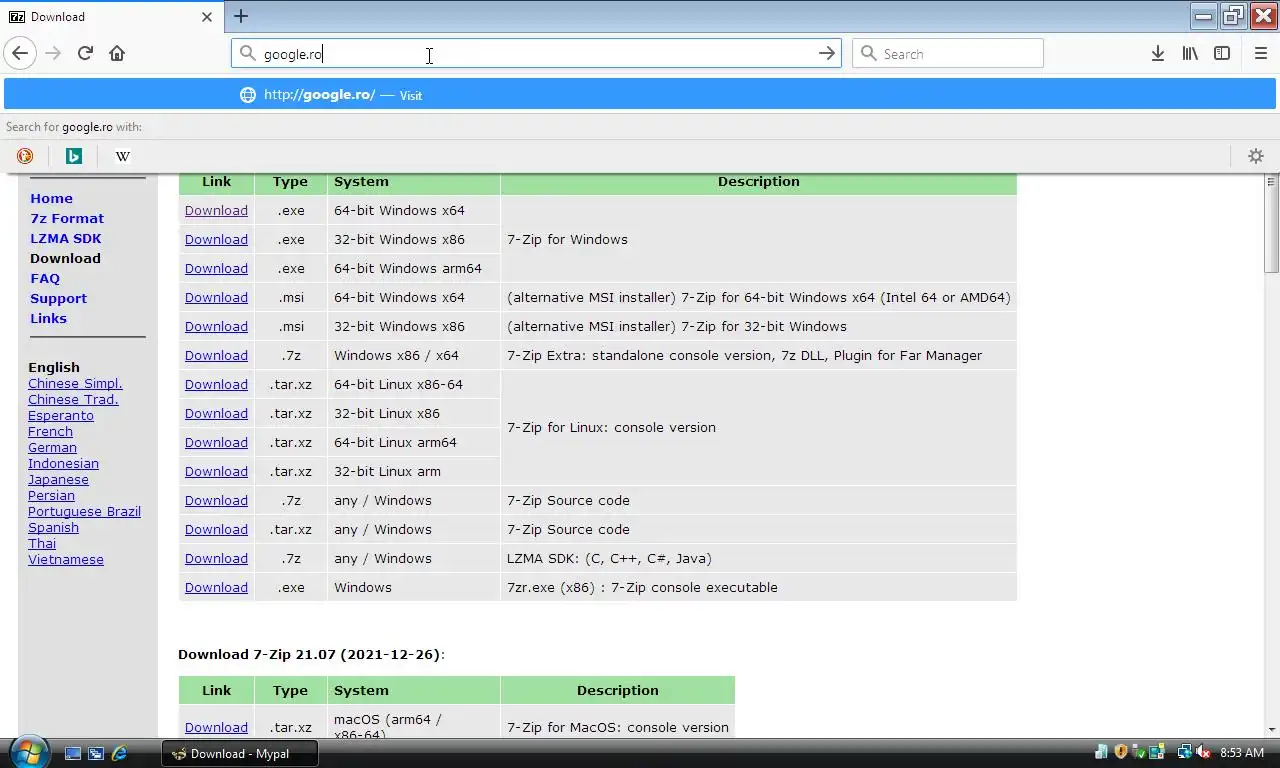
Task: Download the .msi for 64-bit Windows x64
Action: coord(216,297)
